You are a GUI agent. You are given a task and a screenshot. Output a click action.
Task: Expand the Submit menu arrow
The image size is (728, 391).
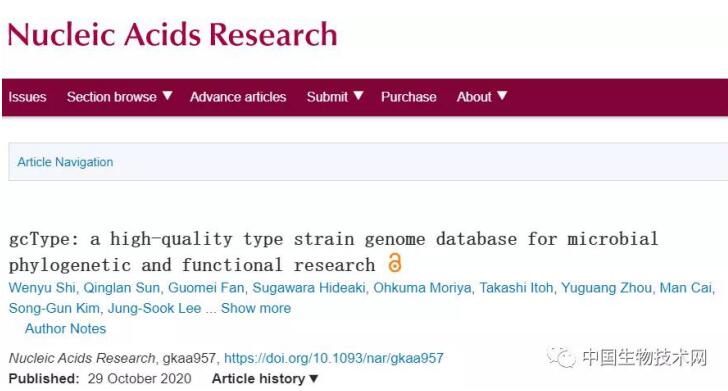click(358, 96)
